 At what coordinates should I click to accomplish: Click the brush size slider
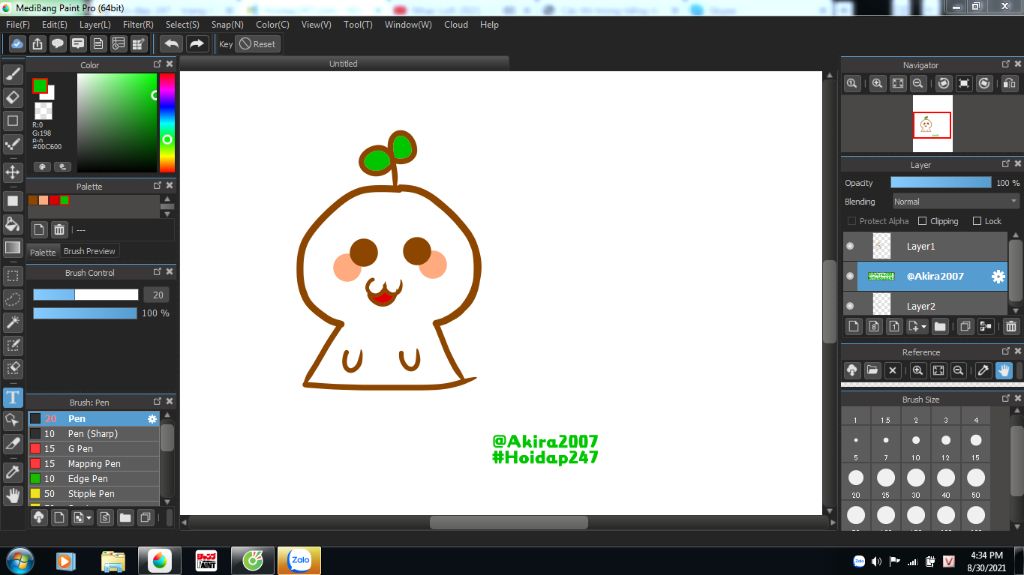(x=86, y=295)
